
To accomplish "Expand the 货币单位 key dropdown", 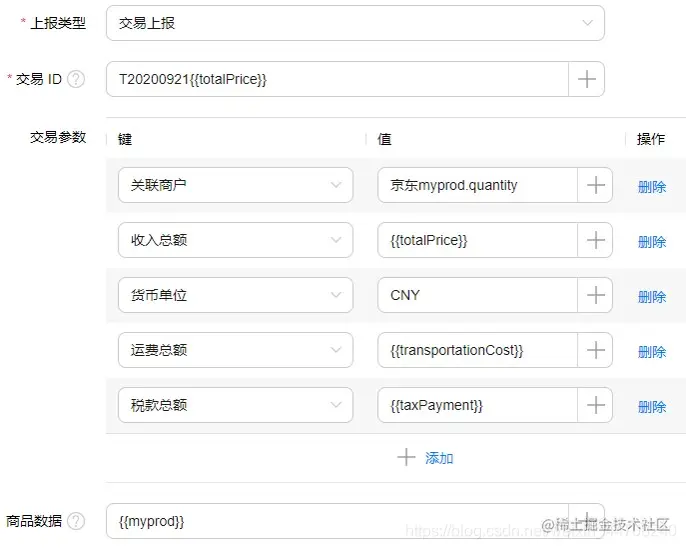I will click(x=235, y=295).
